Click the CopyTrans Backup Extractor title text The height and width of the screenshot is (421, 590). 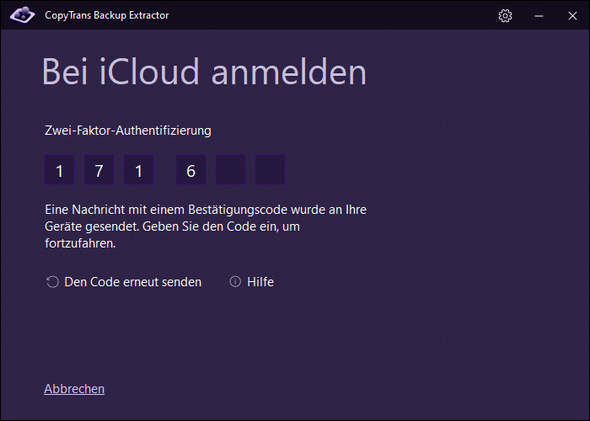pos(106,15)
